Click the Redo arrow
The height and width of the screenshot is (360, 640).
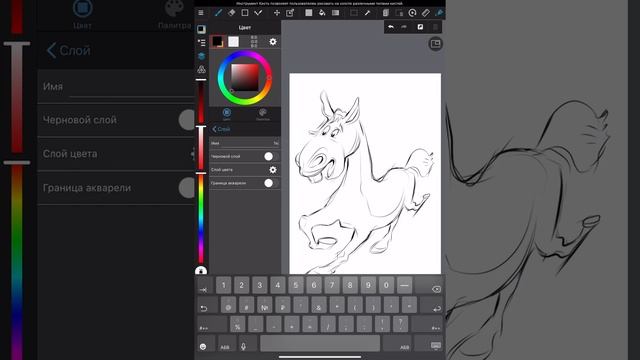tap(404, 27)
